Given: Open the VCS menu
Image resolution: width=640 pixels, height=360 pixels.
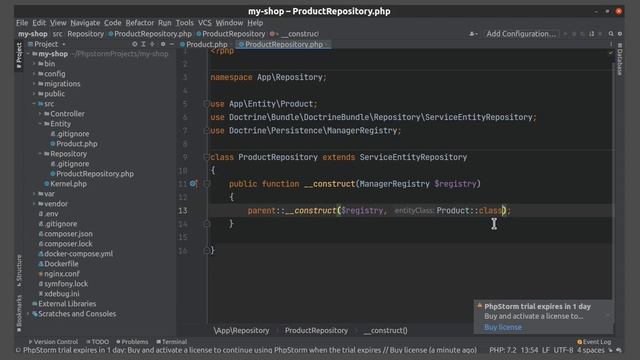Looking at the screenshot, I should pyautogui.click(x=204, y=23).
